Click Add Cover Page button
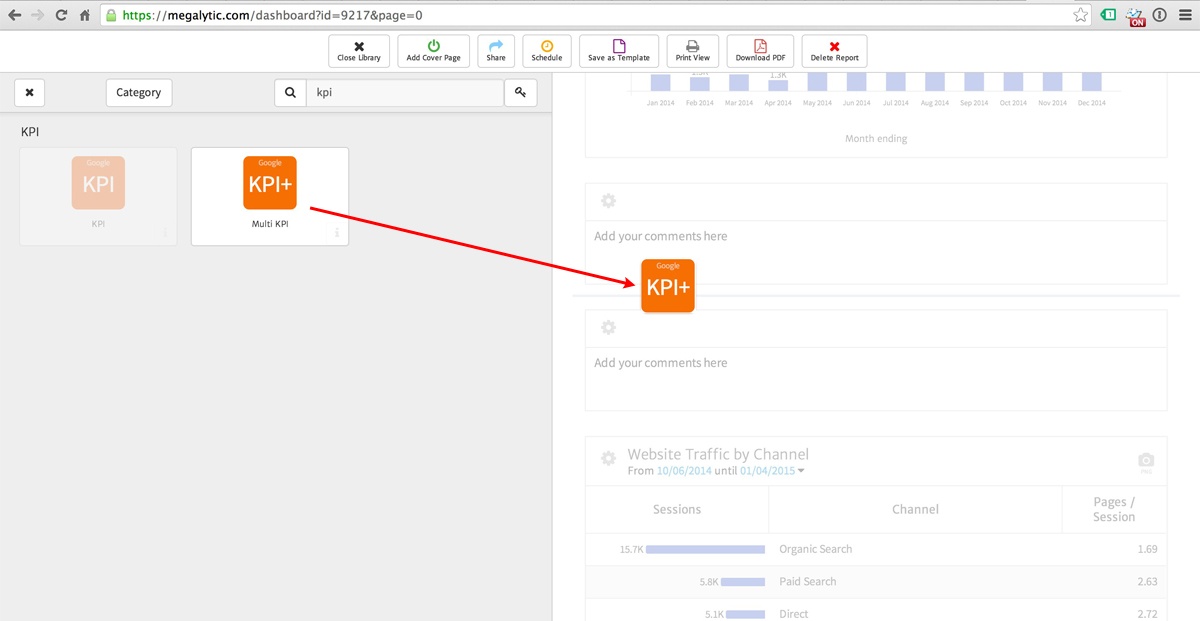The height and width of the screenshot is (621, 1200). (x=433, y=51)
